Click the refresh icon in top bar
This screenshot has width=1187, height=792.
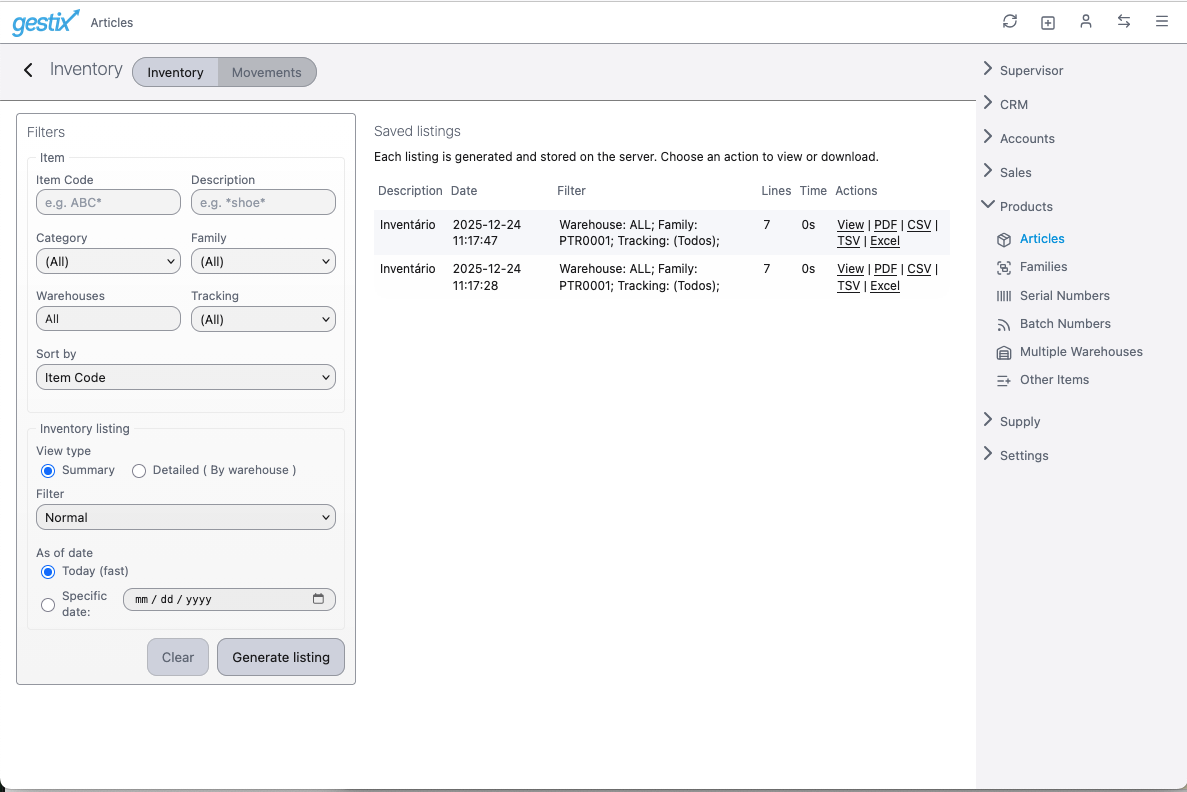click(x=1010, y=22)
